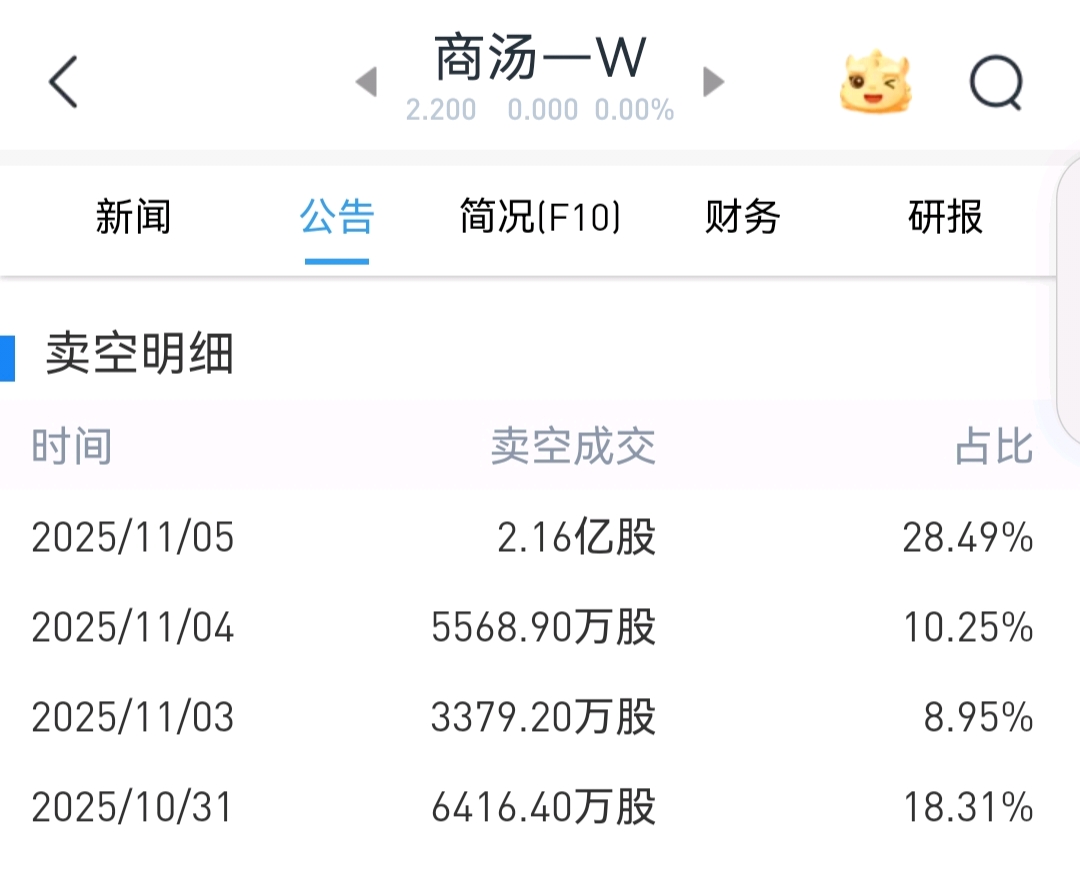This screenshot has height=888, width=1080.
Task: Tap the 2.16亿股 short volume
Action: 577,537
